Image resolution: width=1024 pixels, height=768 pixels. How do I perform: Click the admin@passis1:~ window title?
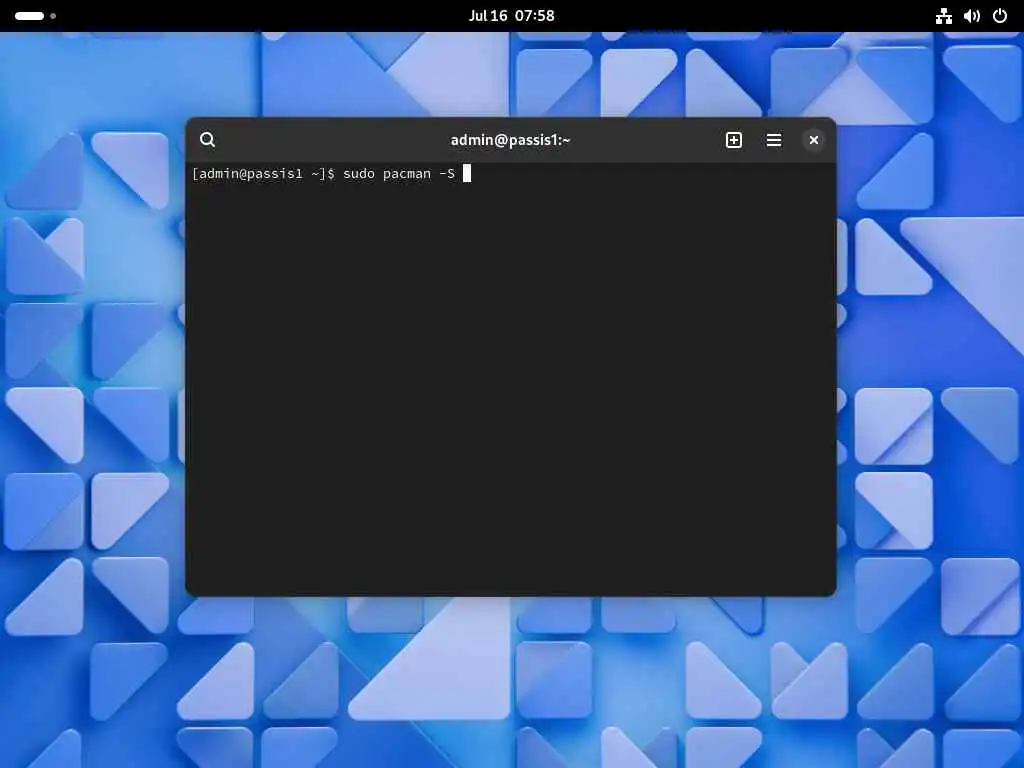(x=511, y=140)
